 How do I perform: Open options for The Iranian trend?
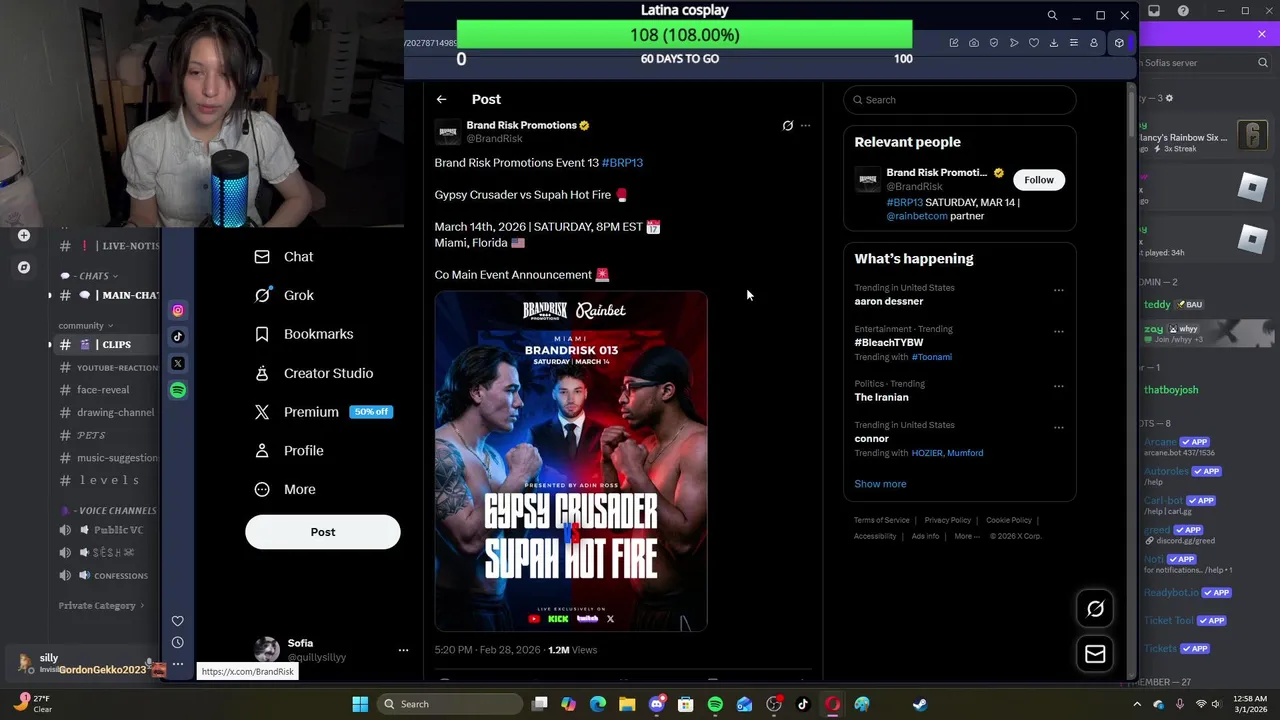tap(1058, 387)
